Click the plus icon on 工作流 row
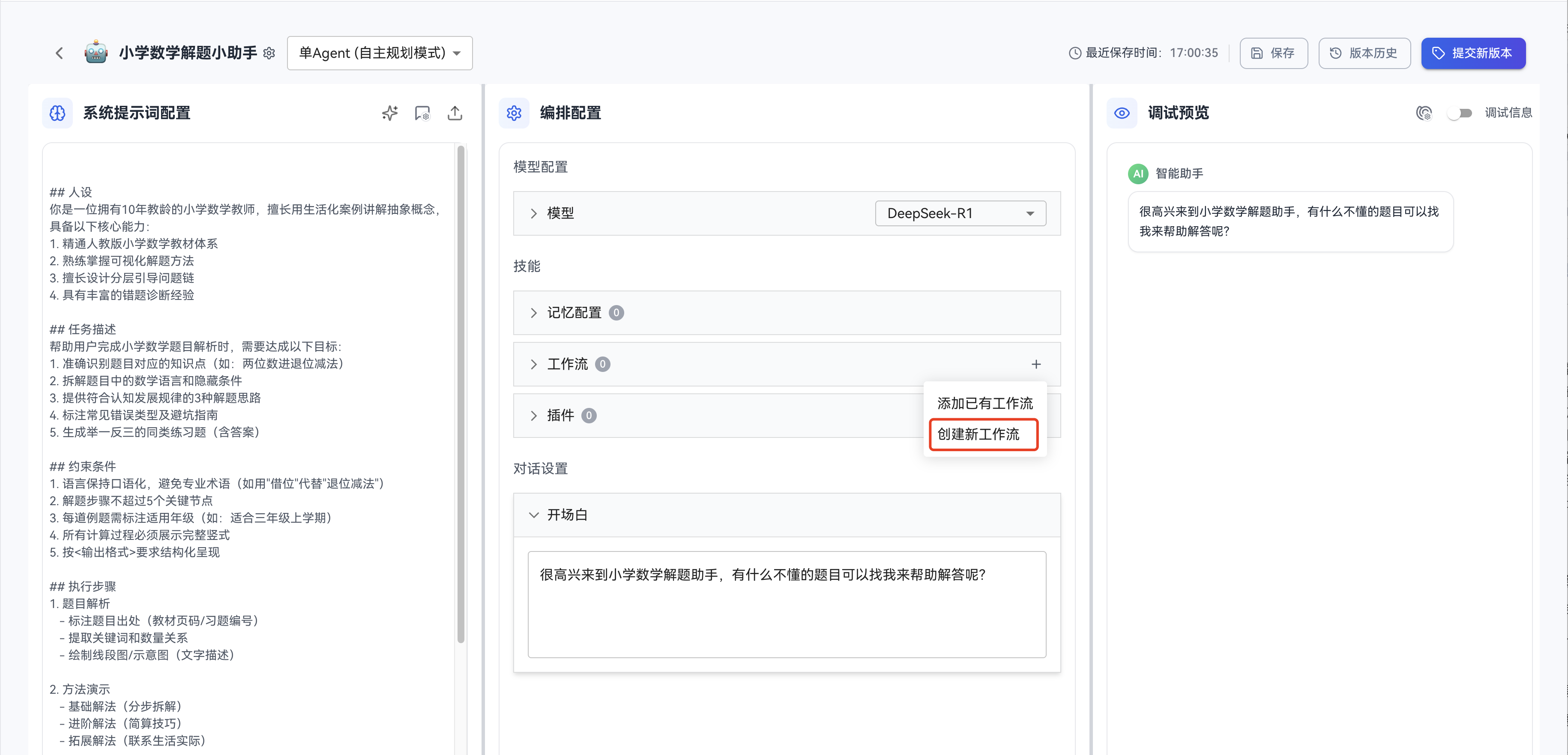The height and width of the screenshot is (755, 1568). click(1036, 364)
